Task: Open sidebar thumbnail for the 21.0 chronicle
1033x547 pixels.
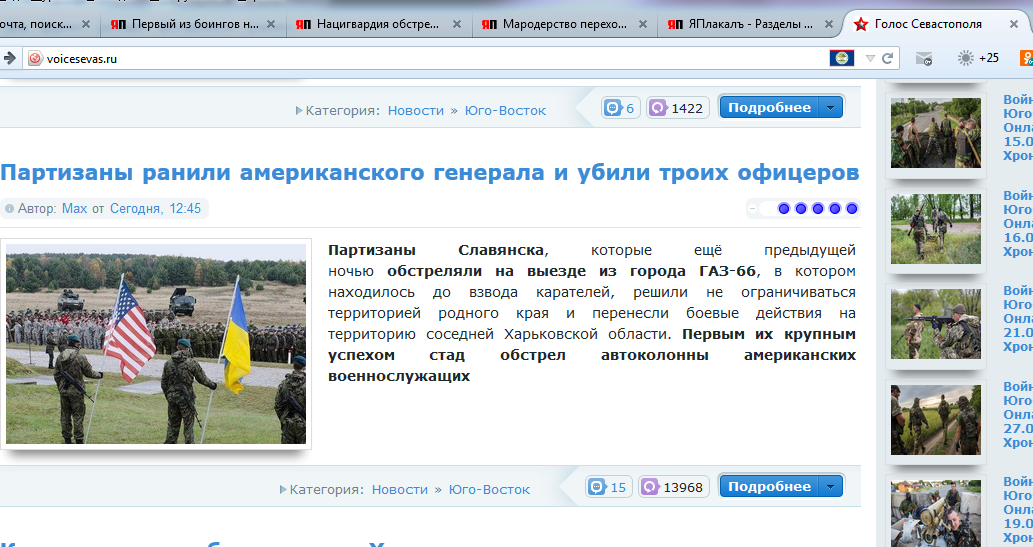Action: coord(935,324)
